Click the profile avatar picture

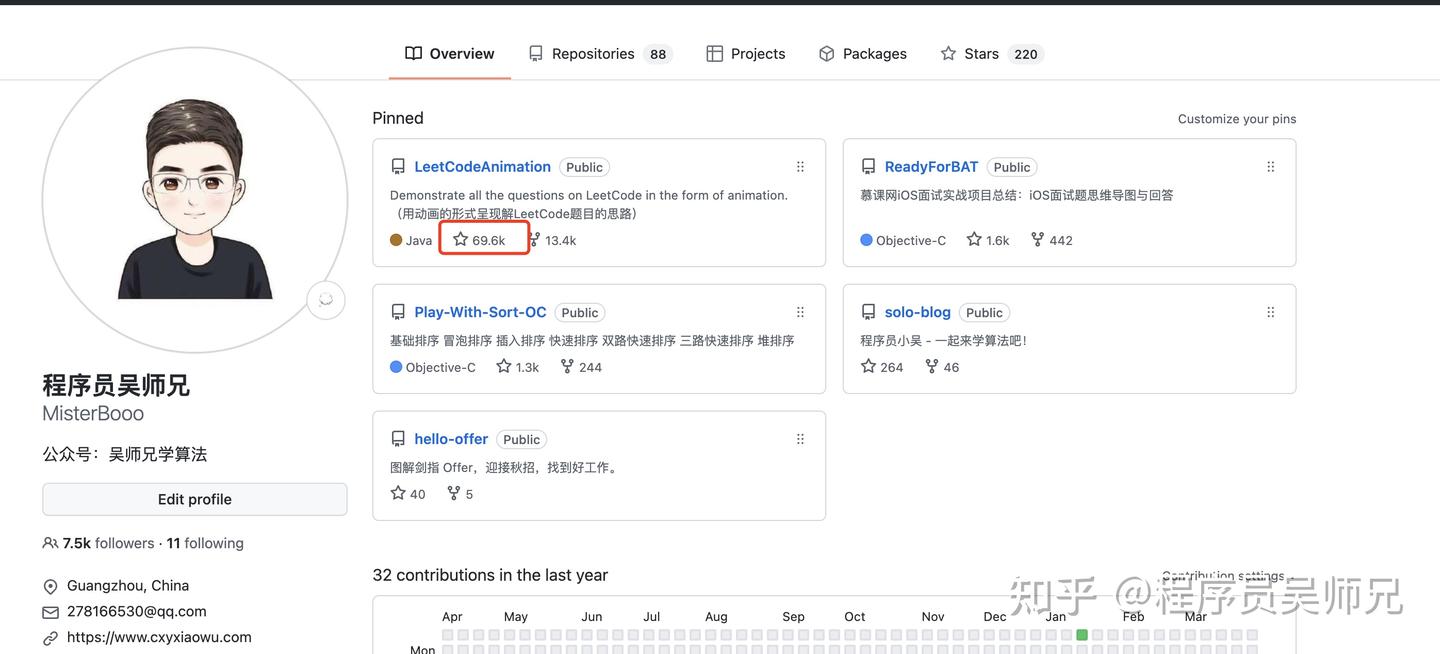(x=193, y=199)
